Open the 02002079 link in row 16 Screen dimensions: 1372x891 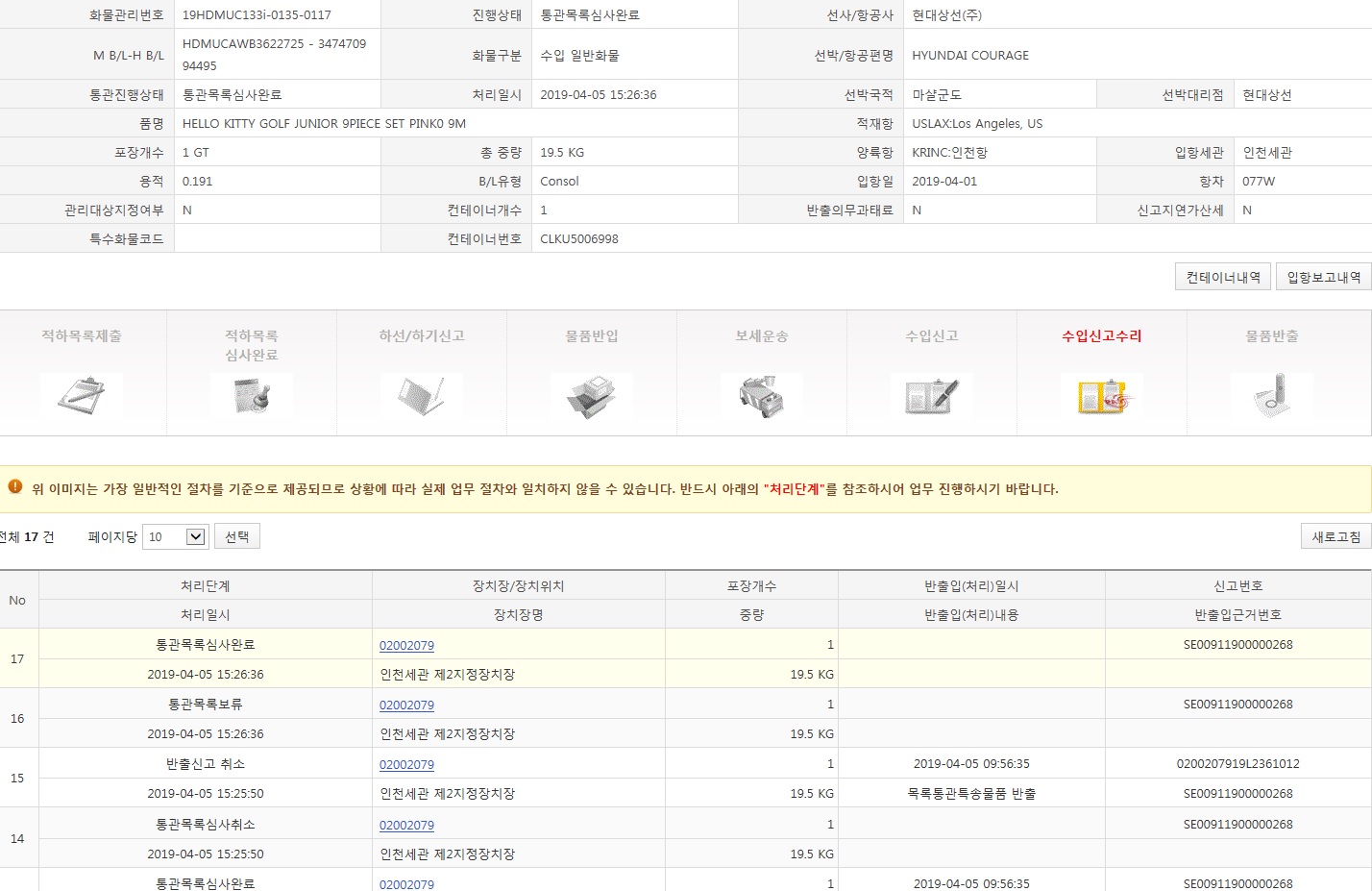406,705
